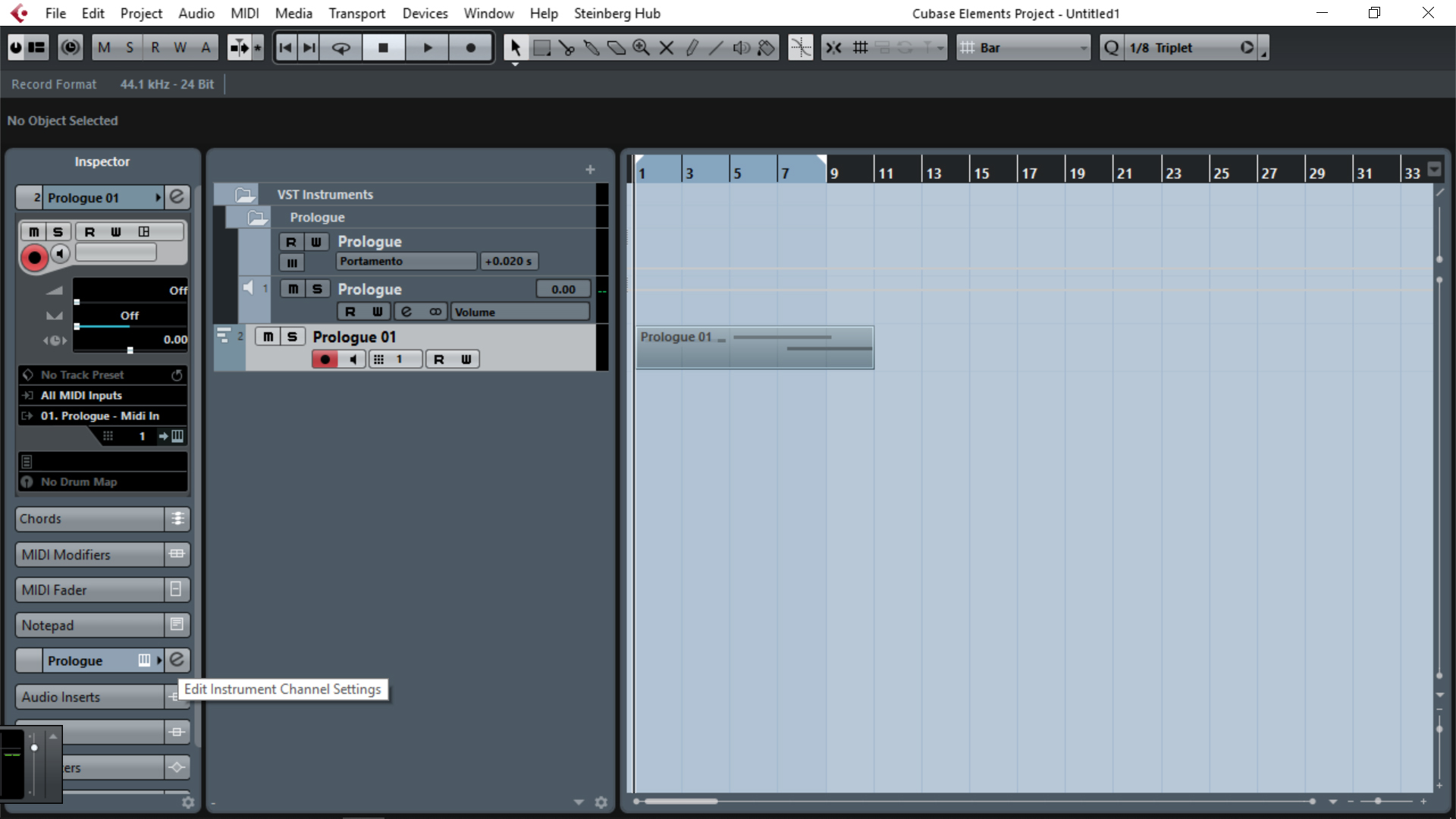Viewport: 1456px width, 819px height.
Task: Open the Snap type dropdown arrow
Action: 940,48
